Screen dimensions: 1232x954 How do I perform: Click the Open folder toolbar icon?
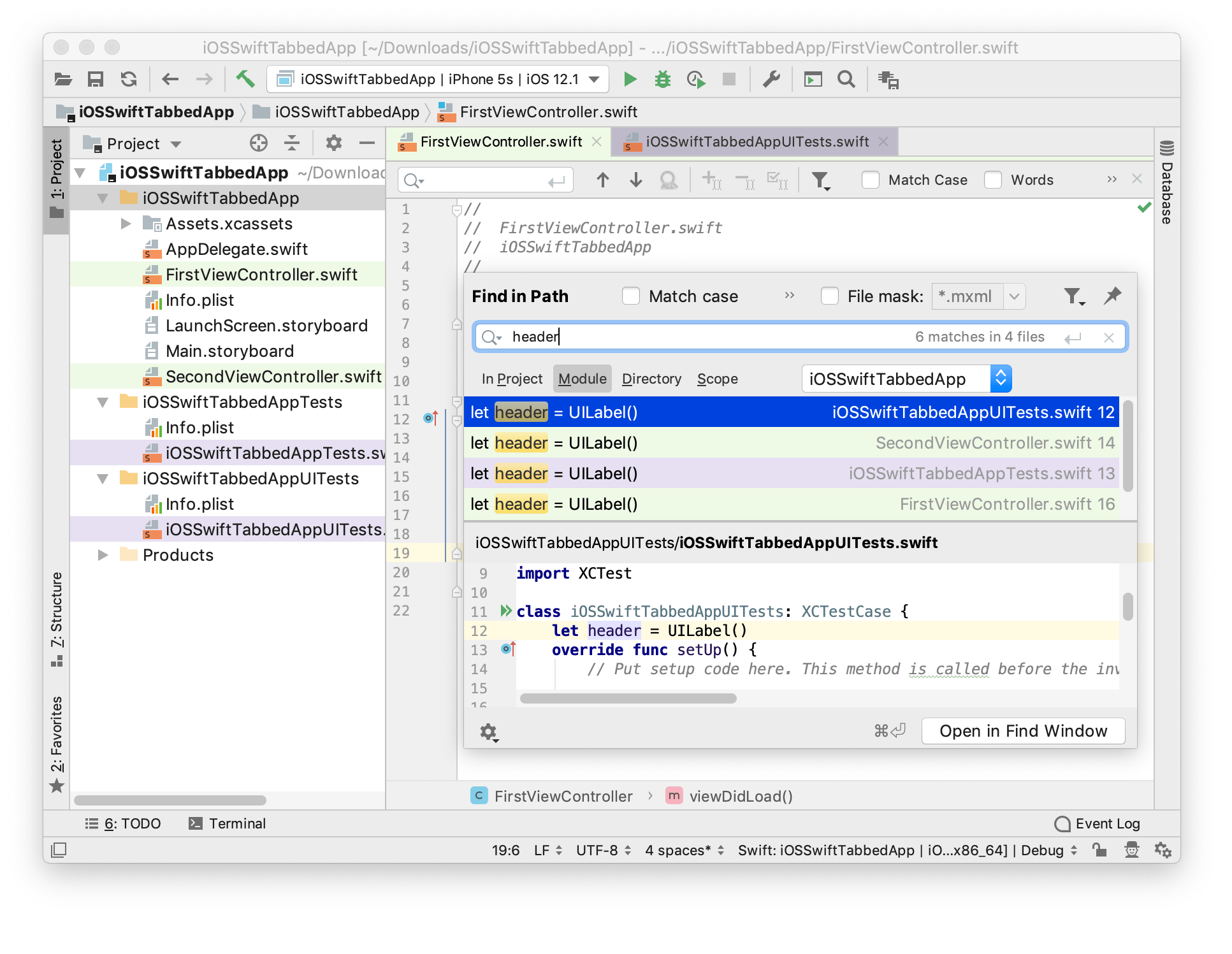coord(63,79)
